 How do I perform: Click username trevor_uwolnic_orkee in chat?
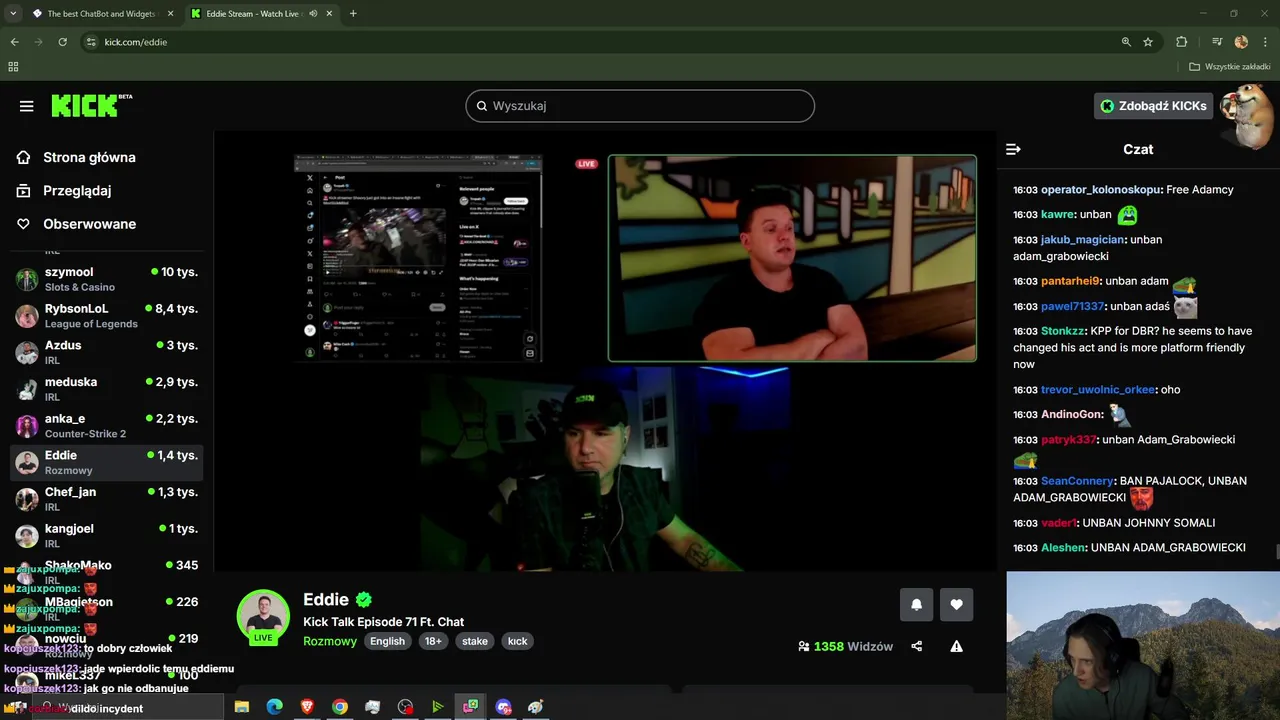click(1098, 390)
